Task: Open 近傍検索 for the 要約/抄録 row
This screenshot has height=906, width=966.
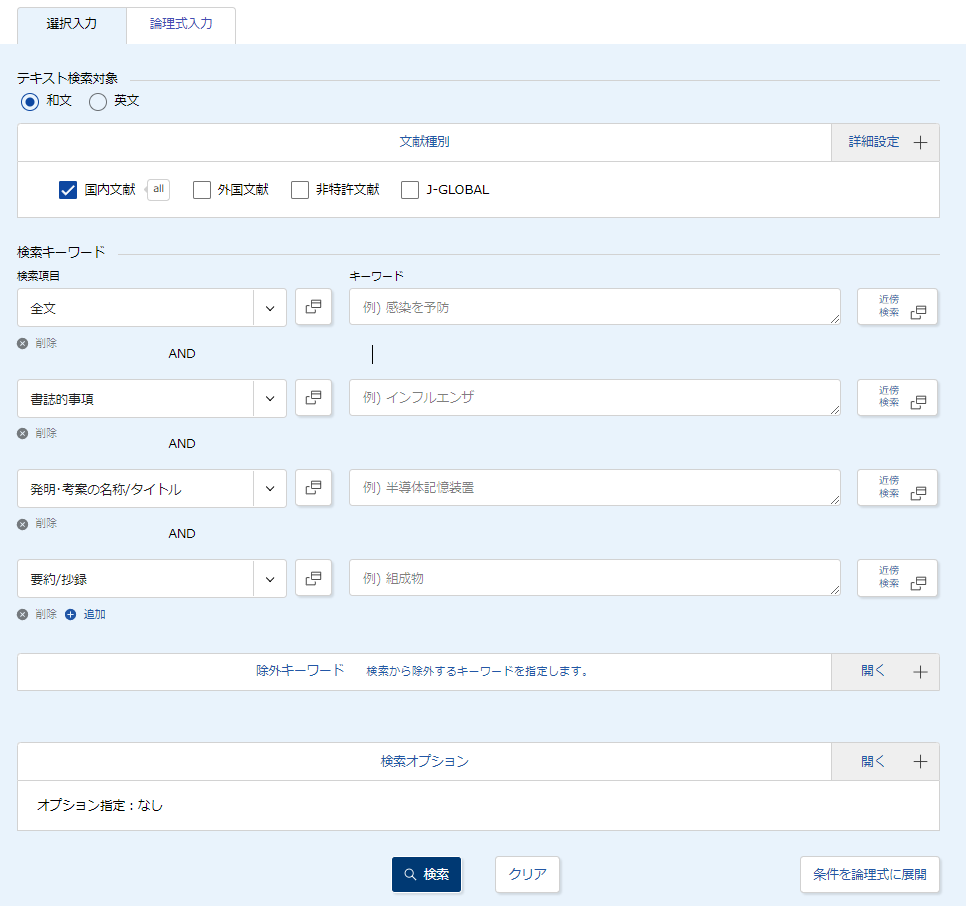Action: coord(897,578)
